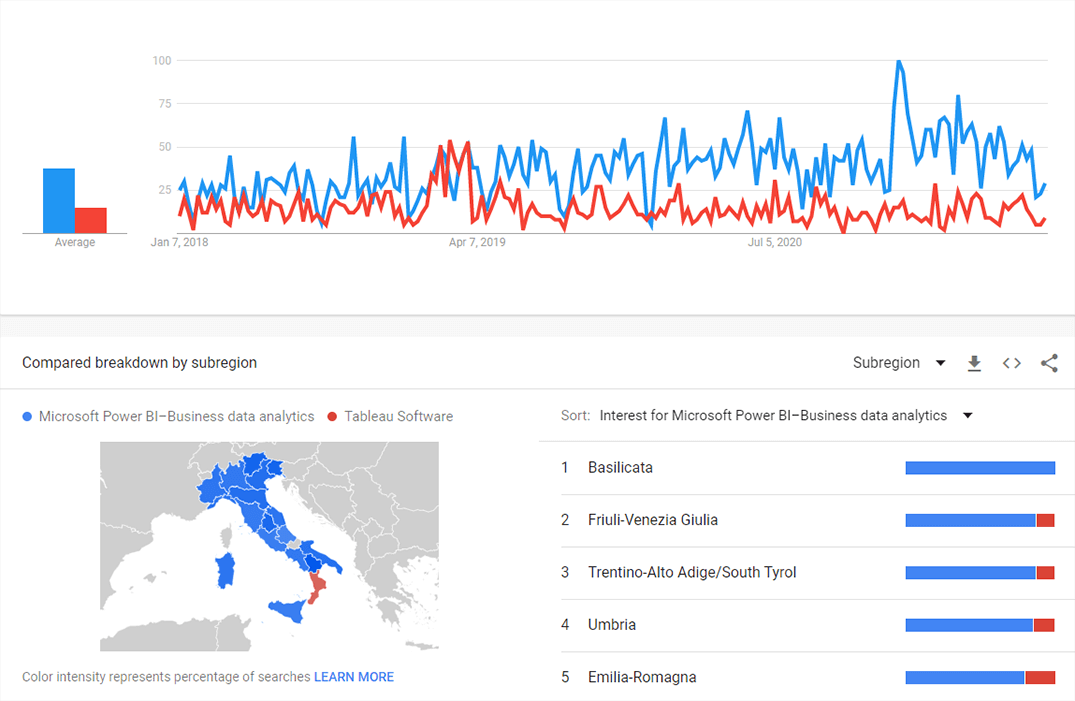Image resolution: width=1075 pixels, height=701 pixels.
Task: Choose Trentino-Alto Adige/South Tyrol entry
Action: 692,573
